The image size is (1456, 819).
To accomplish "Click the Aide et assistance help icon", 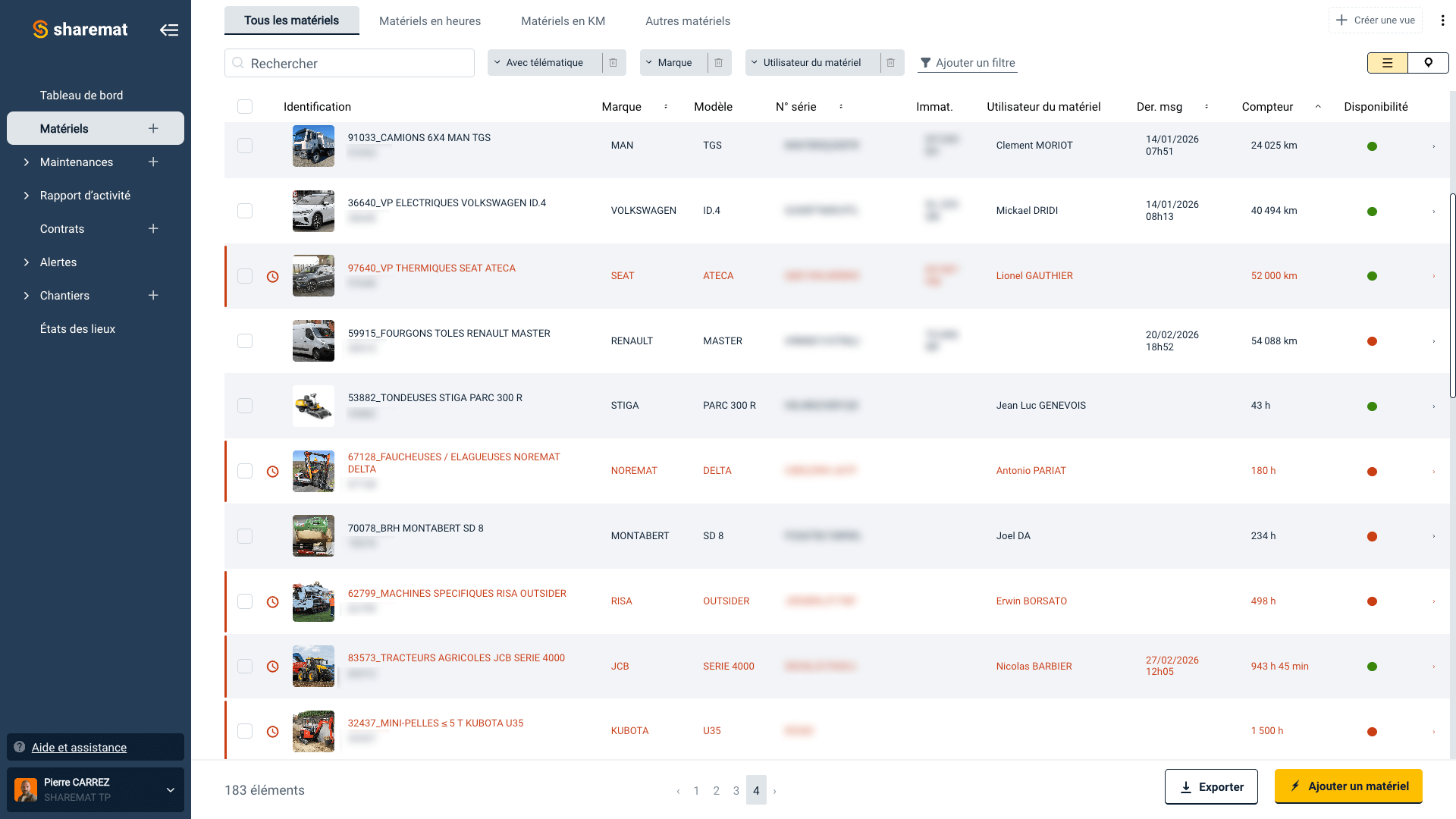I will click(18, 747).
